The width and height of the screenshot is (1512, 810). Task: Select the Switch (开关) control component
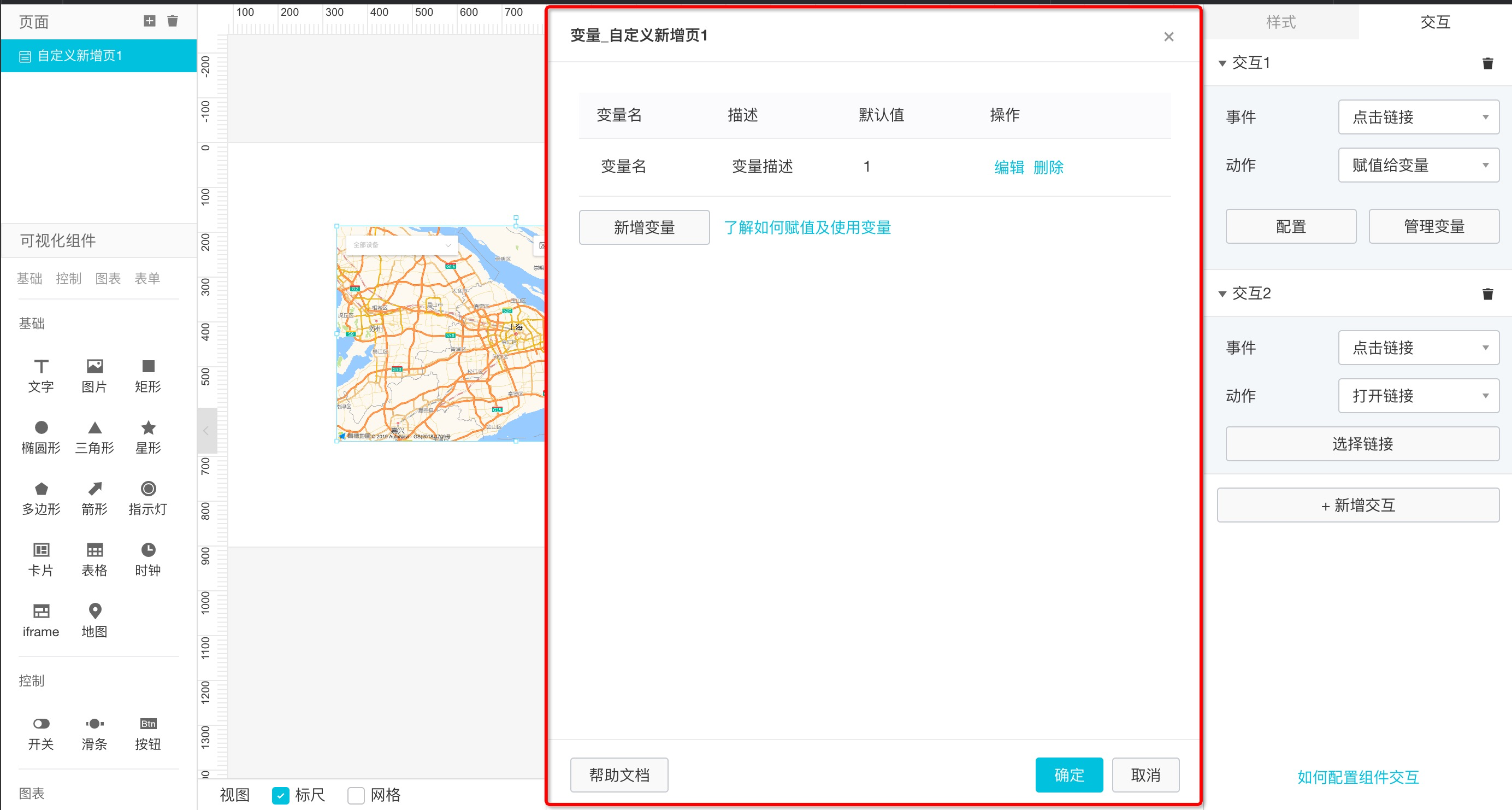(x=41, y=733)
